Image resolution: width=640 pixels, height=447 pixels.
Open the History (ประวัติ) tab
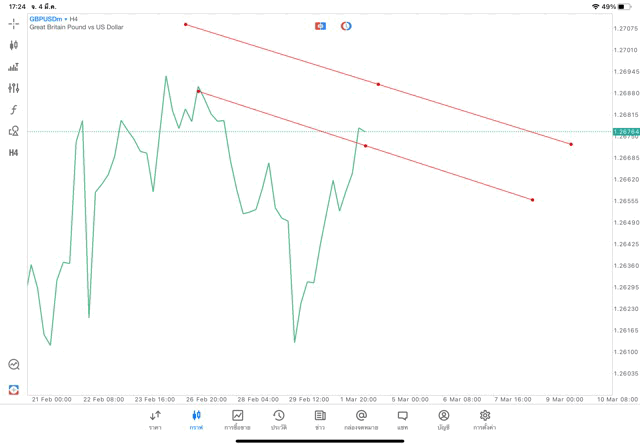pos(278,420)
